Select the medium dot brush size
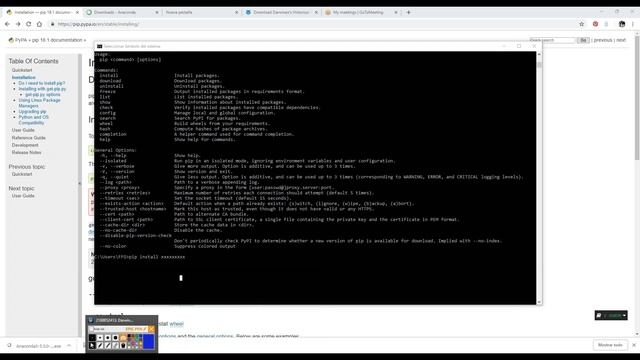The height and width of the screenshot is (360, 640). pos(108,338)
